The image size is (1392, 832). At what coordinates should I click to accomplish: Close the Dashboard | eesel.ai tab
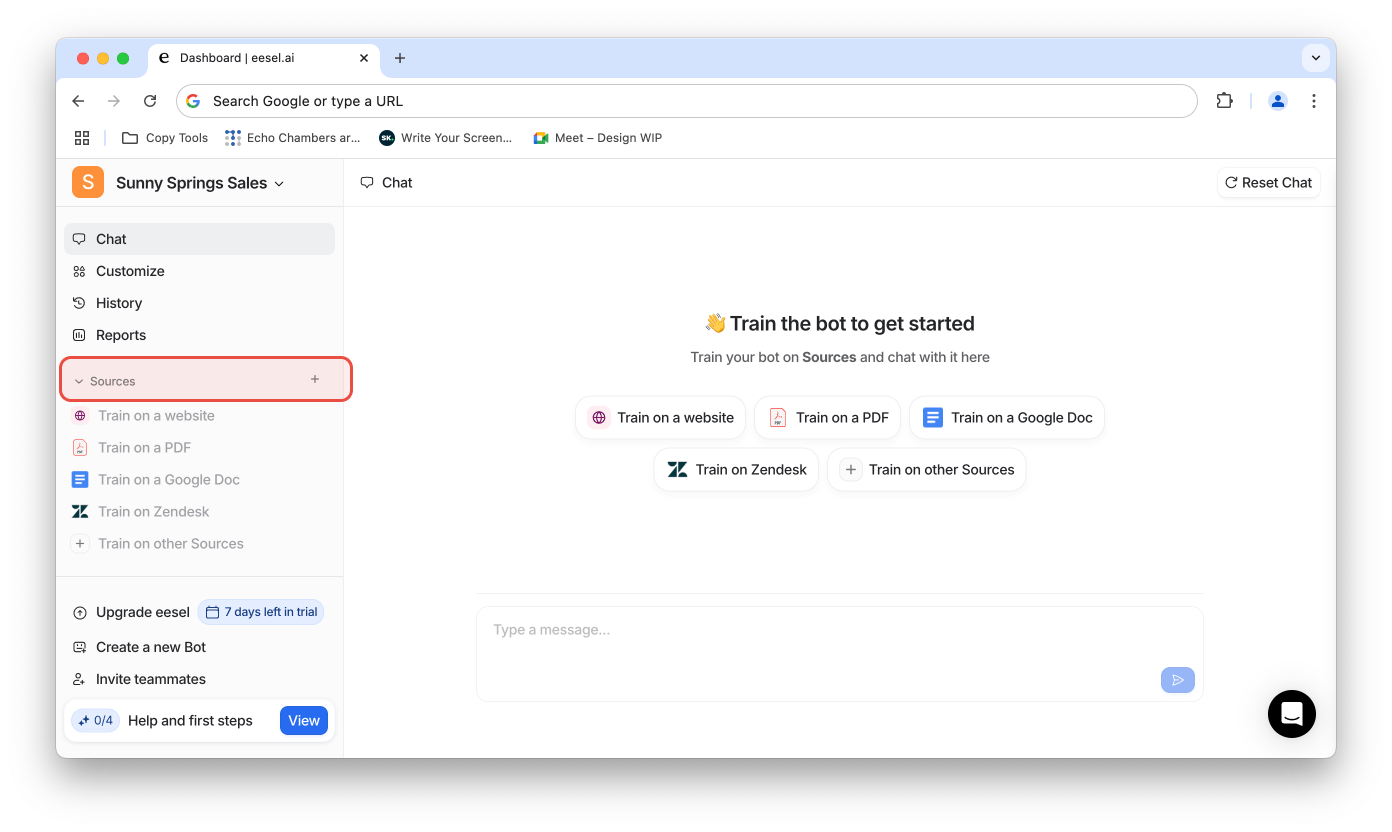pos(364,58)
